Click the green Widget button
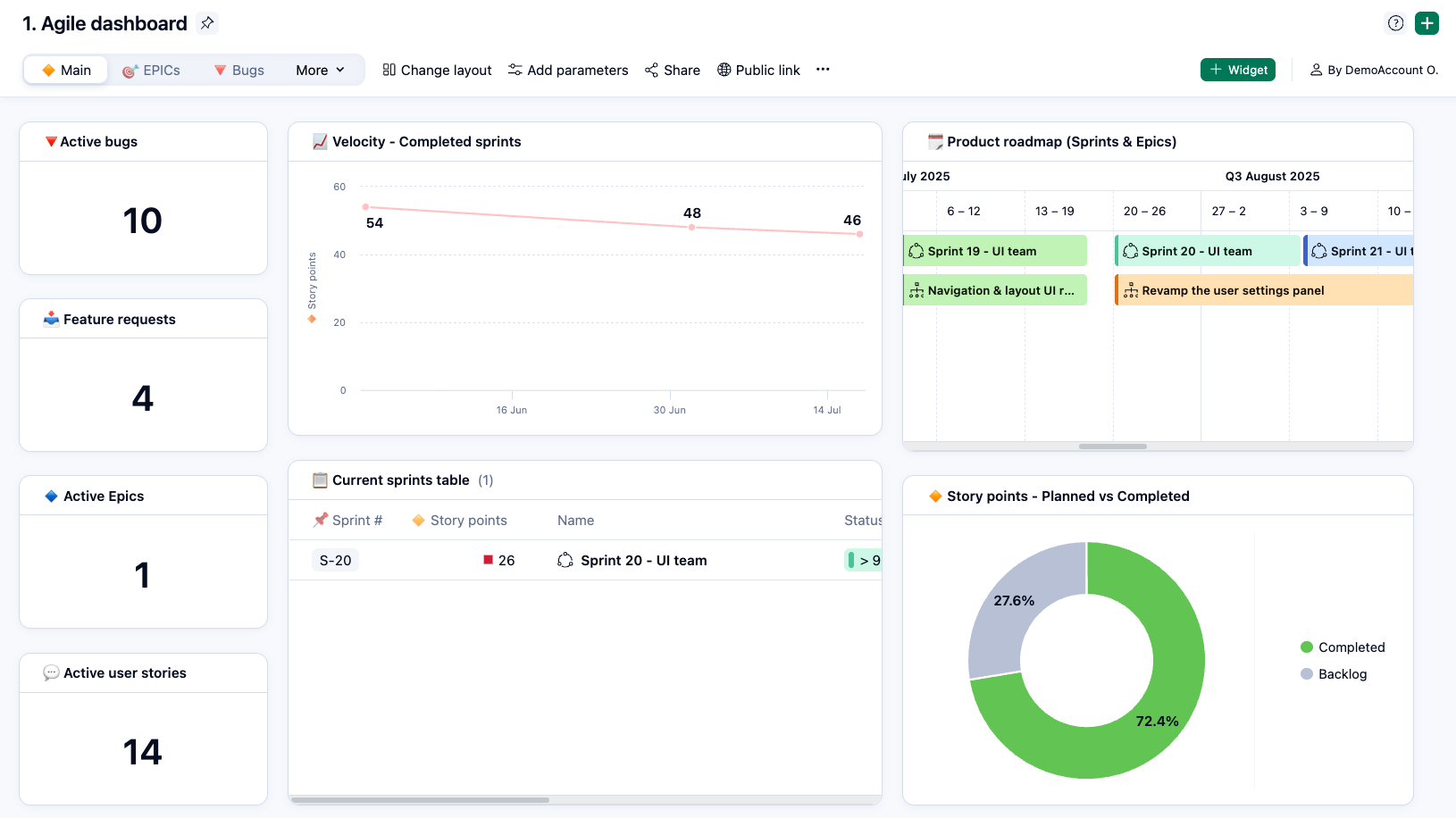The width and height of the screenshot is (1456, 818). 1237,70
